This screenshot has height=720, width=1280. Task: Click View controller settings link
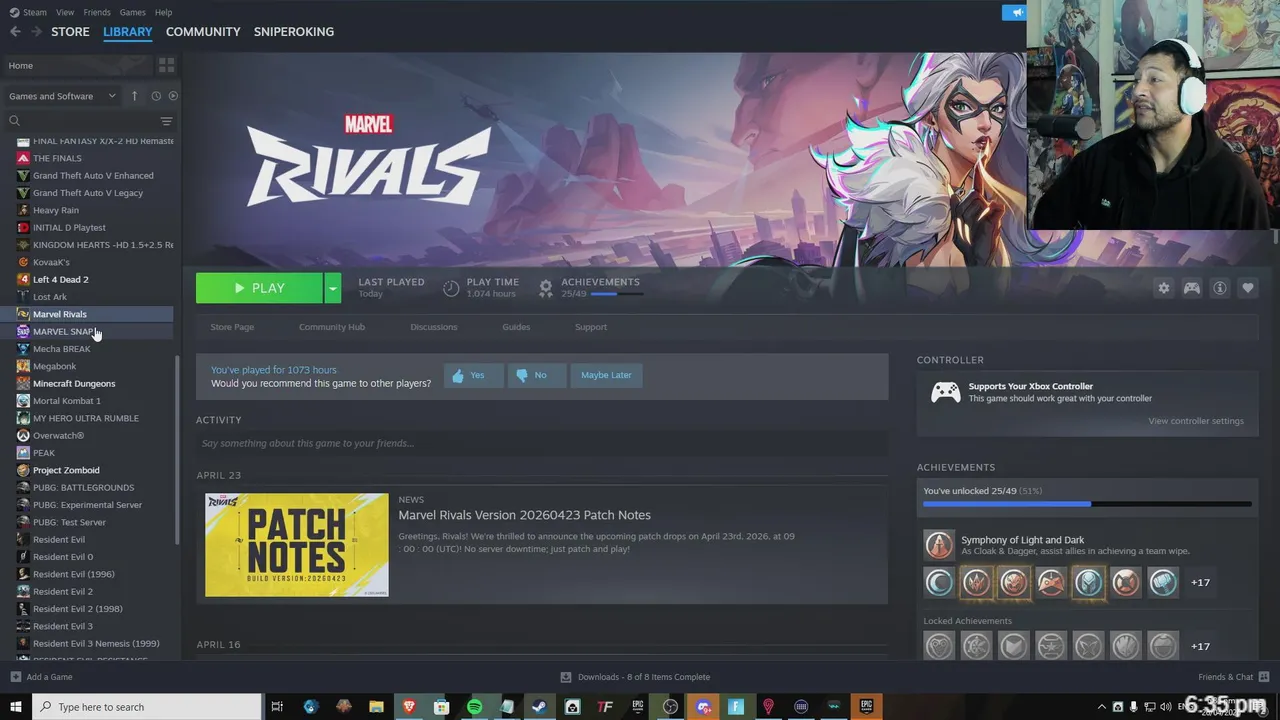(1196, 421)
